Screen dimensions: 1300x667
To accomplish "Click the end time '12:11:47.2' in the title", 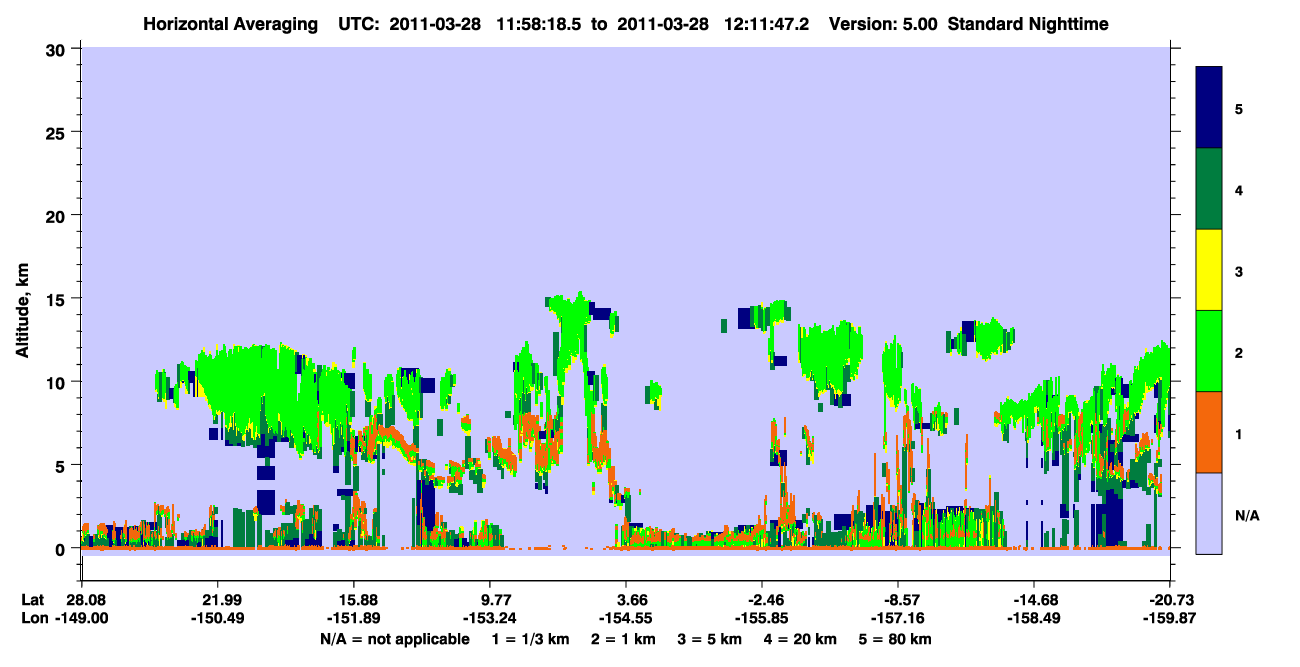I will [768, 23].
